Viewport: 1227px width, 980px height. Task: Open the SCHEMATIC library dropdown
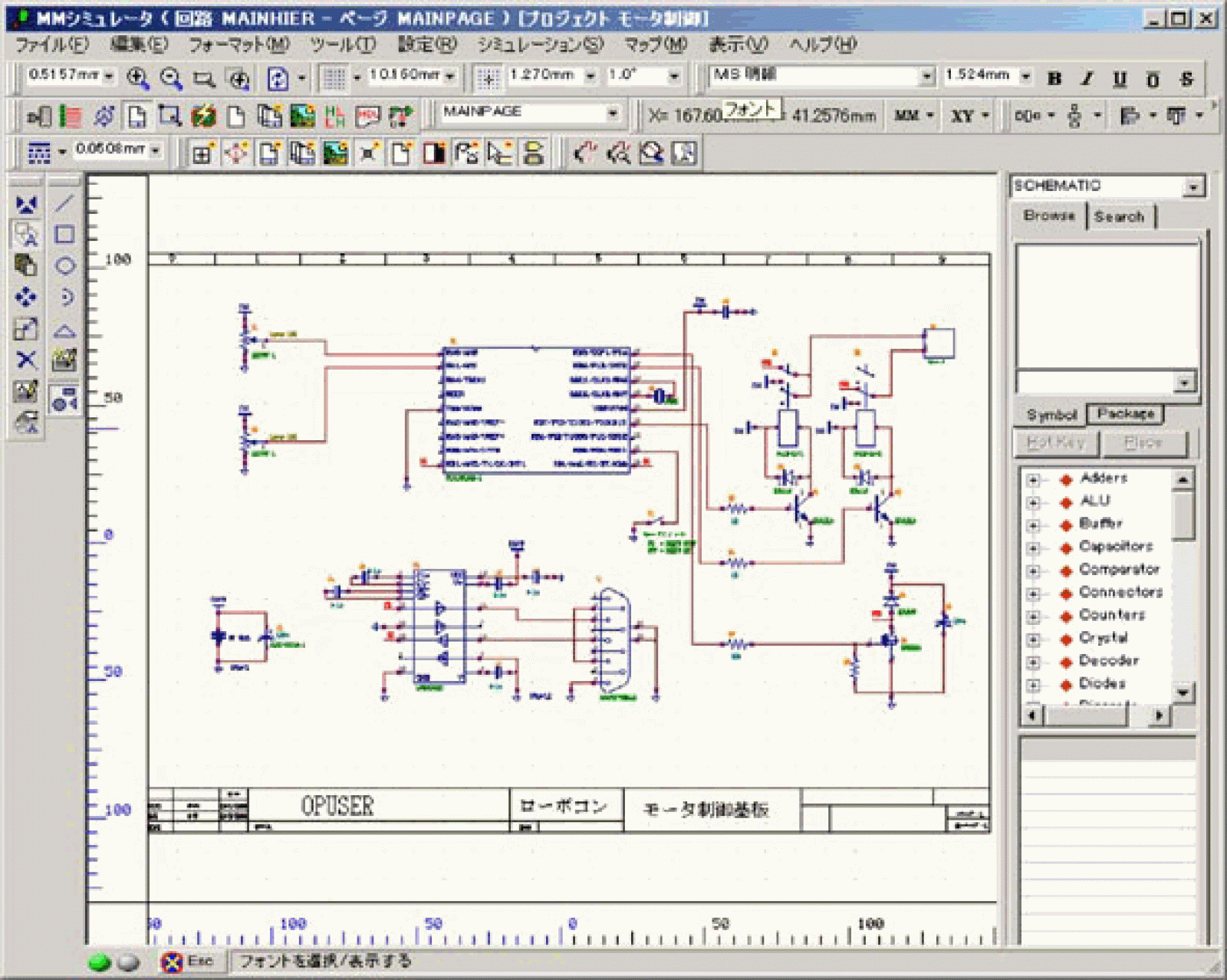point(1192,186)
